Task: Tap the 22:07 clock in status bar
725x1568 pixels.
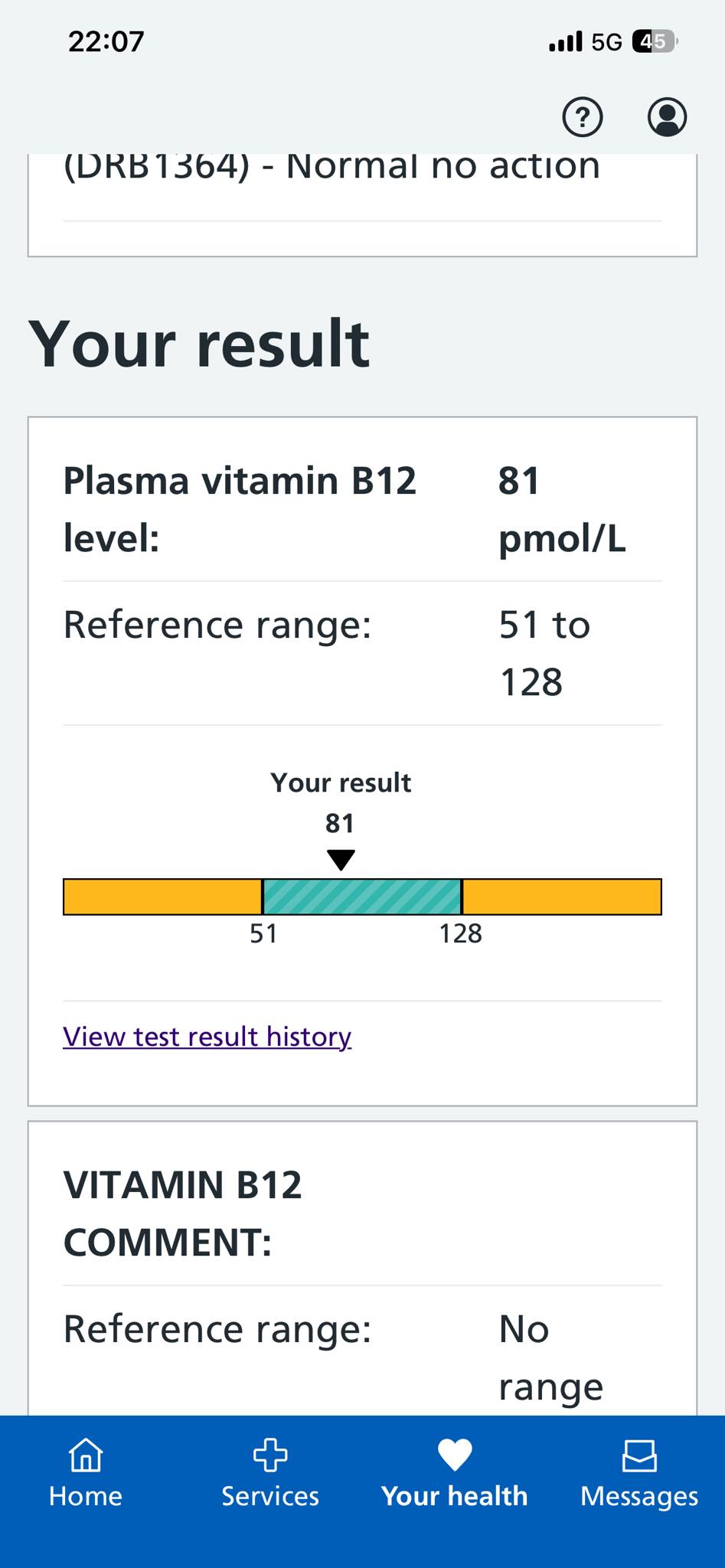Action: [x=106, y=41]
